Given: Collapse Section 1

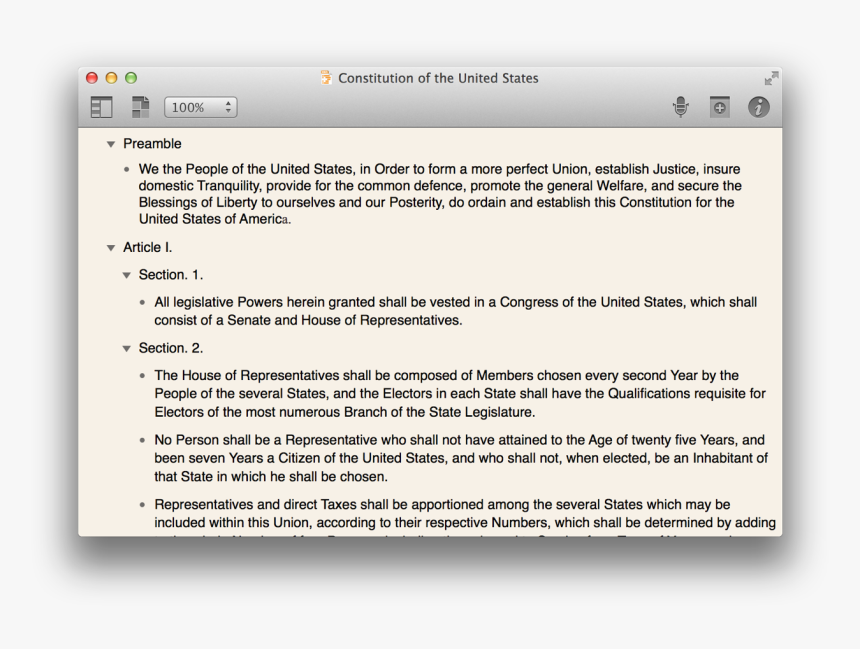Looking at the screenshot, I should (126, 274).
